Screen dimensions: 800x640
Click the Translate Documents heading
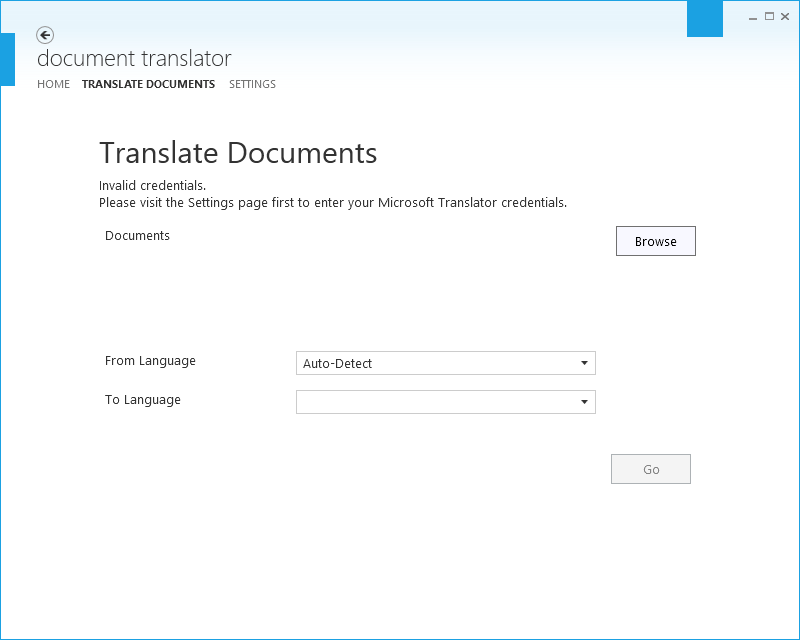(x=238, y=153)
